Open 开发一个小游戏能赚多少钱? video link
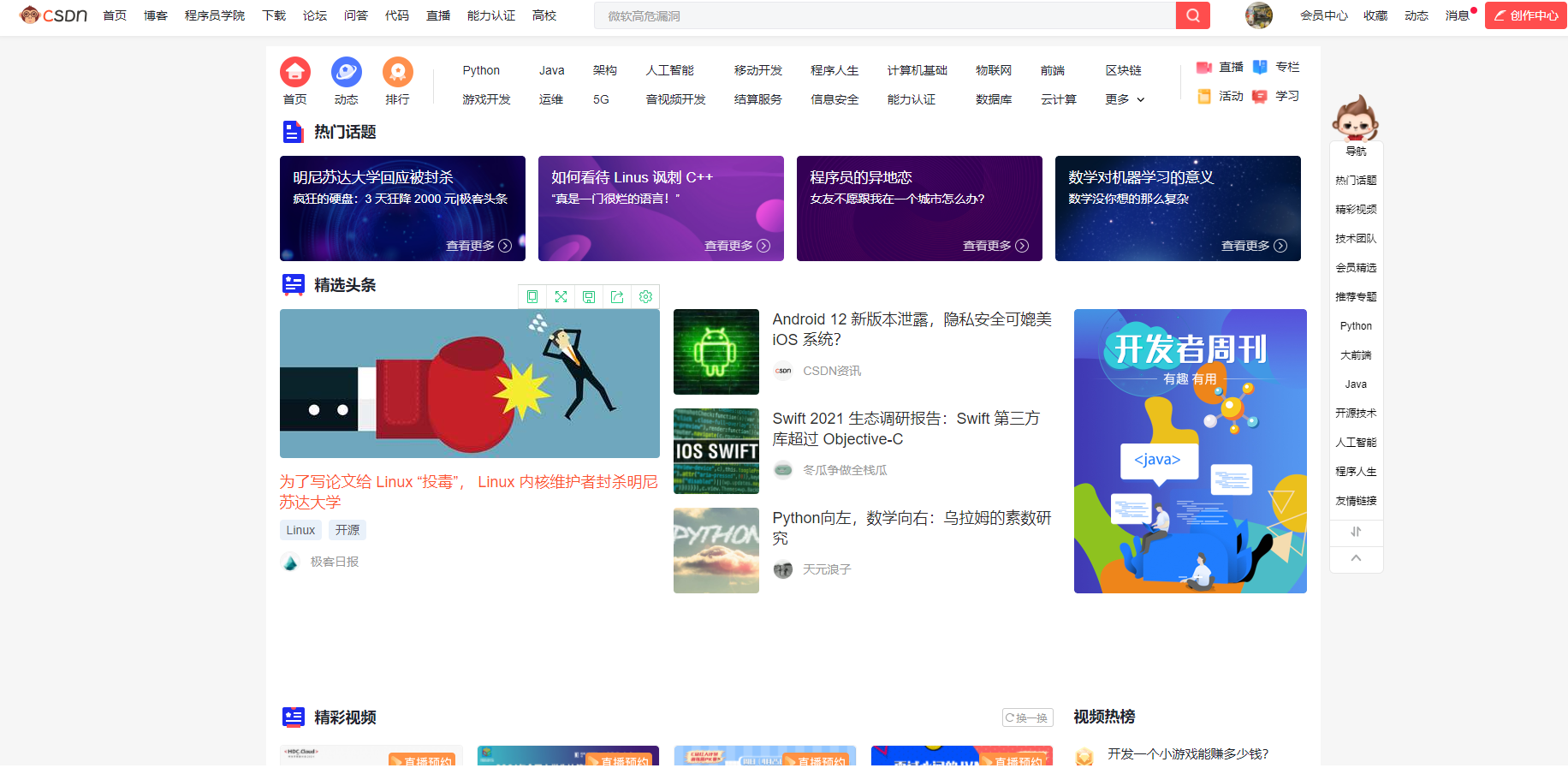 tap(1188, 754)
